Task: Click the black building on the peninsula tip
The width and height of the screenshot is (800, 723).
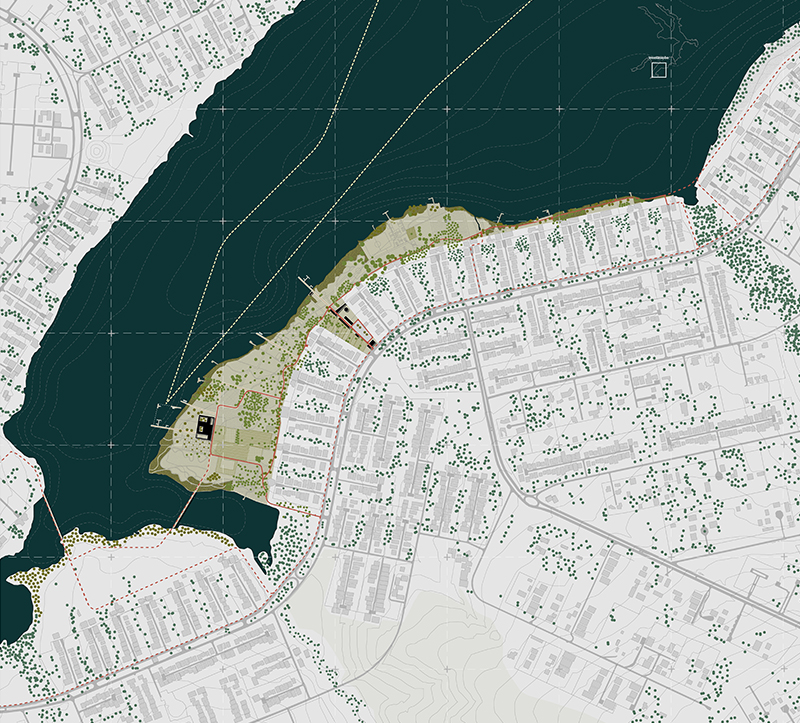Action: (204, 428)
